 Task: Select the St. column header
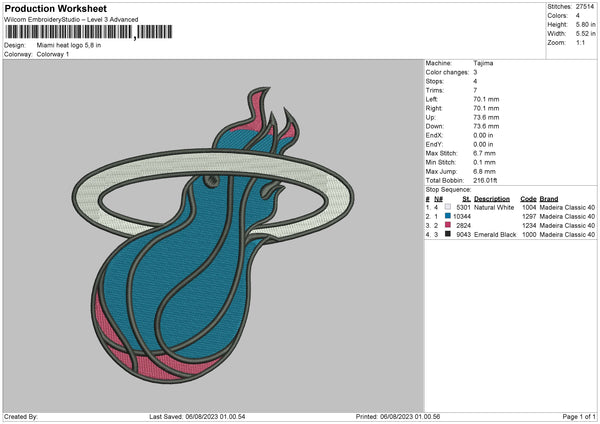click(x=466, y=199)
